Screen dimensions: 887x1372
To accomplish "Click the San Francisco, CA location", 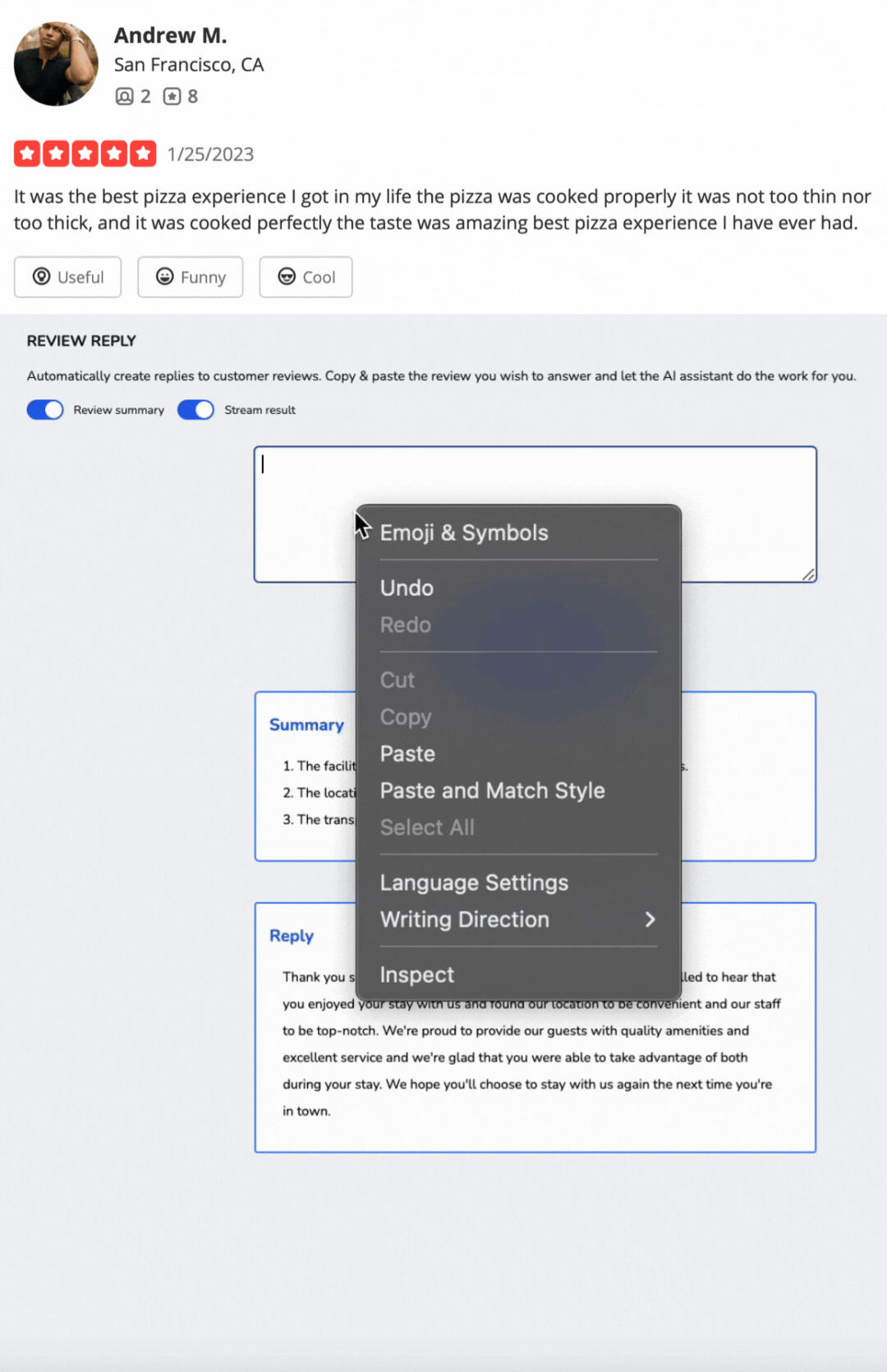I will [189, 65].
